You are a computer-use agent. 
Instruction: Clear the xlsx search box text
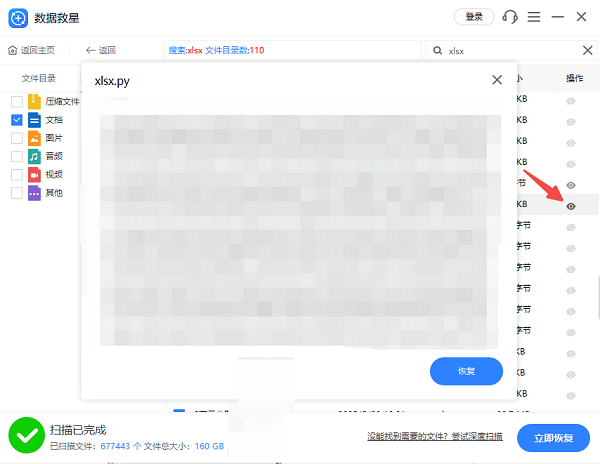coord(587,50)
